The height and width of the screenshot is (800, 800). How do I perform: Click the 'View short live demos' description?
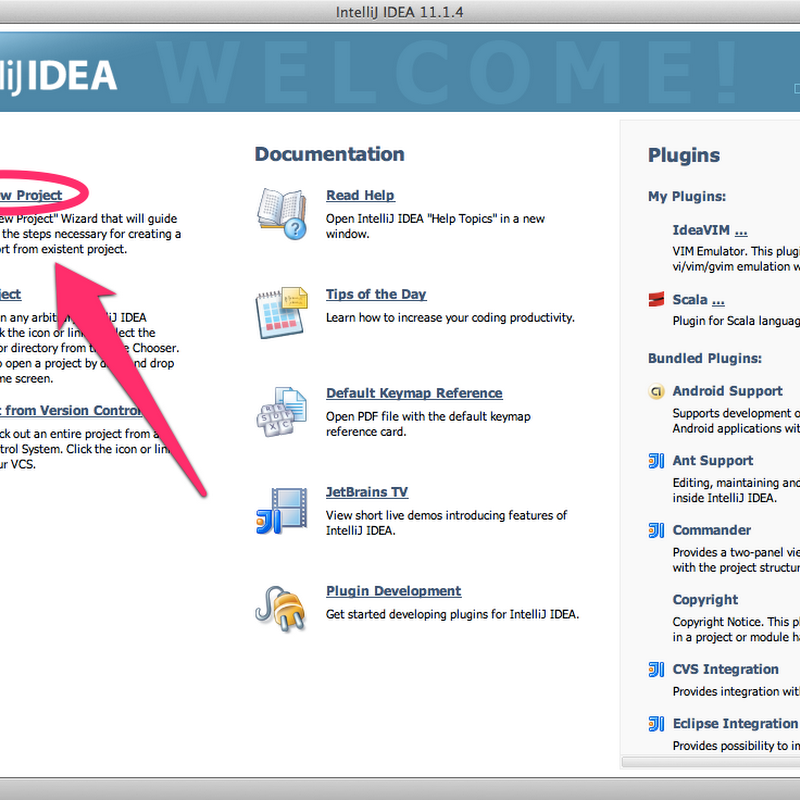[x=446, y=523]
